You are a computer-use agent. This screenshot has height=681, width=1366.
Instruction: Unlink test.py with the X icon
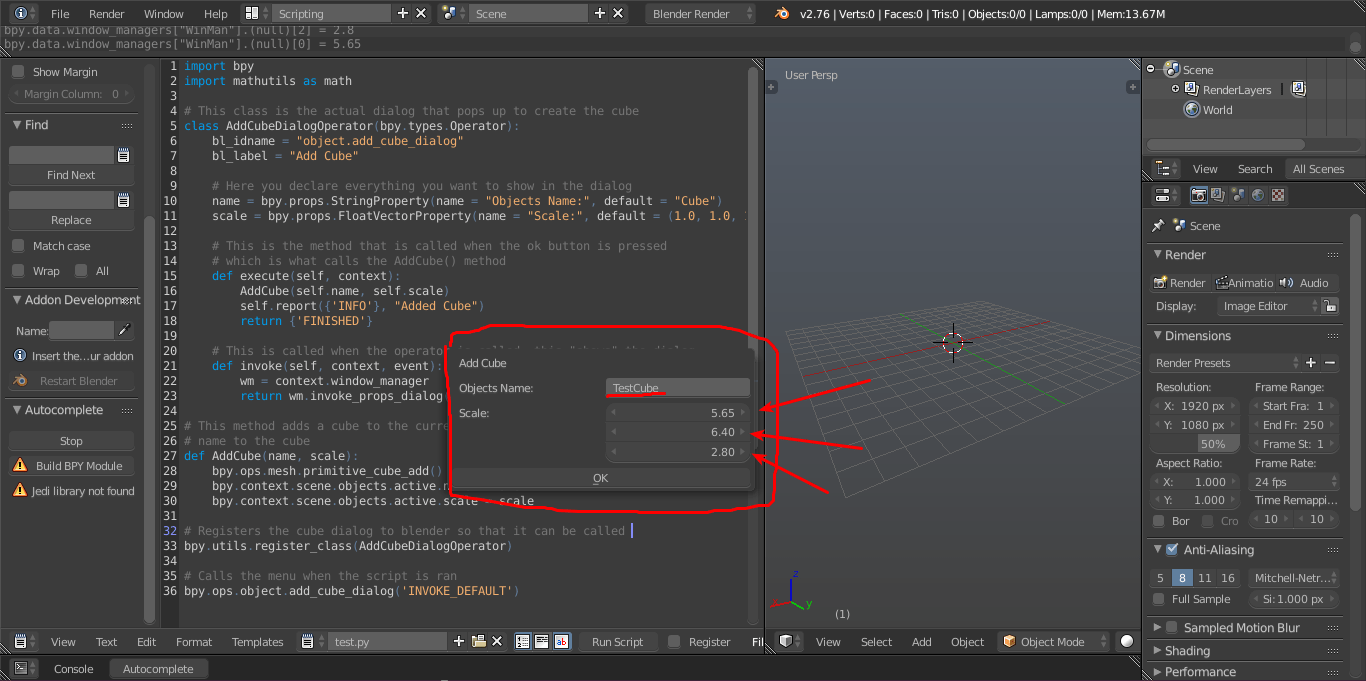click(x=497, y=642)
